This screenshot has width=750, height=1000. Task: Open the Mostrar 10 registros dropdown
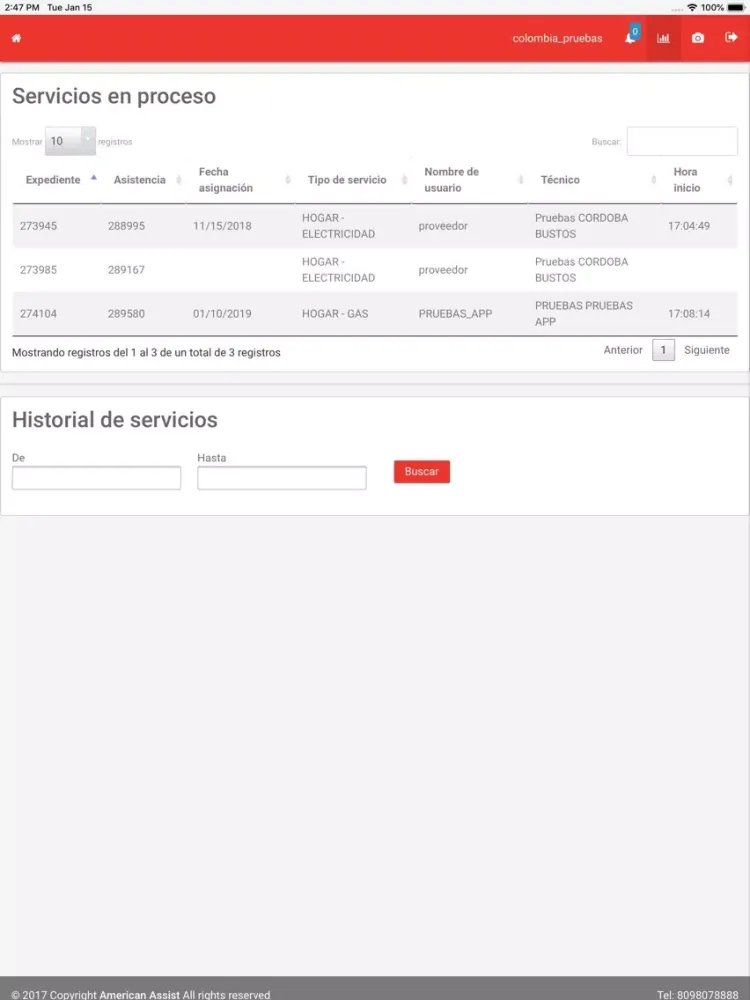70,141
